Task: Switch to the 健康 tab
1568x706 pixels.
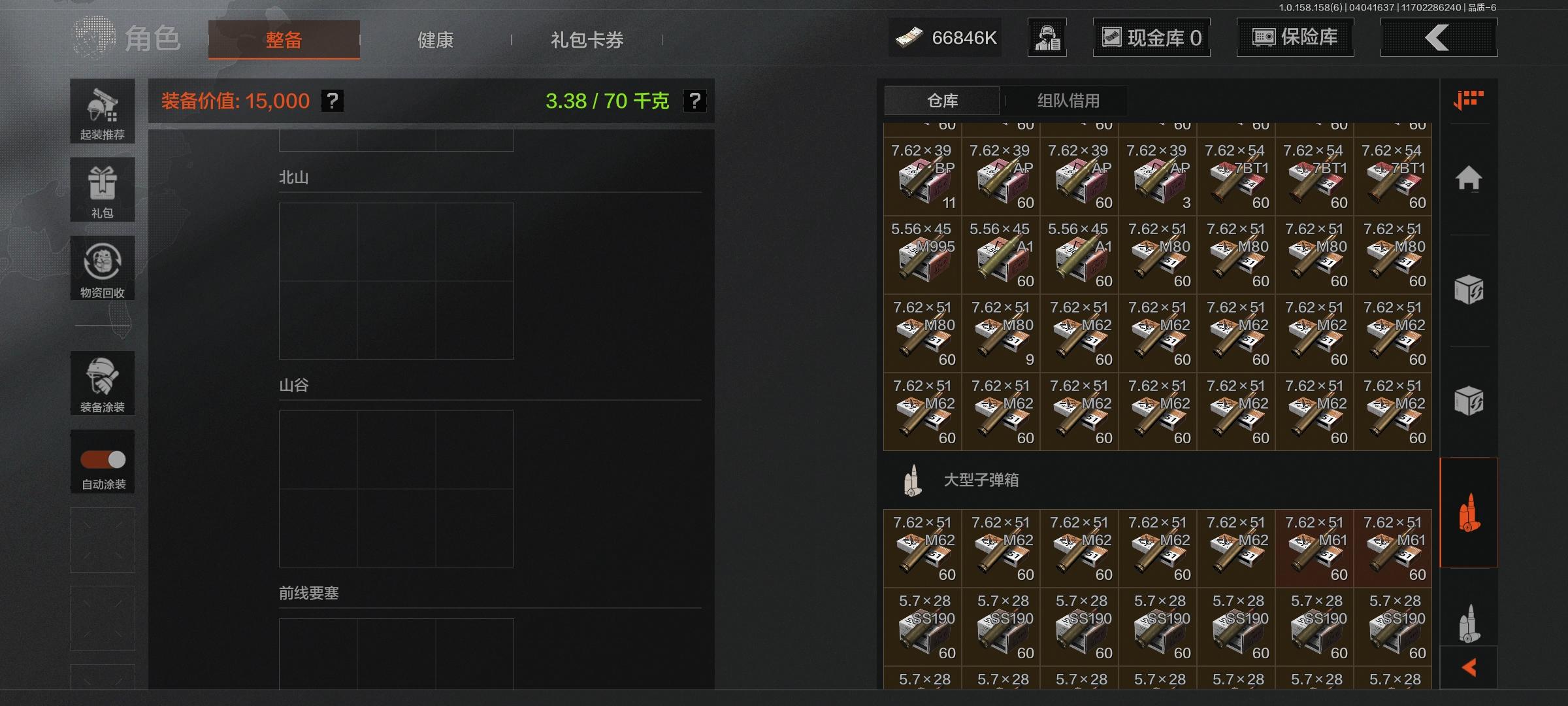Action: tap(435, 40)
